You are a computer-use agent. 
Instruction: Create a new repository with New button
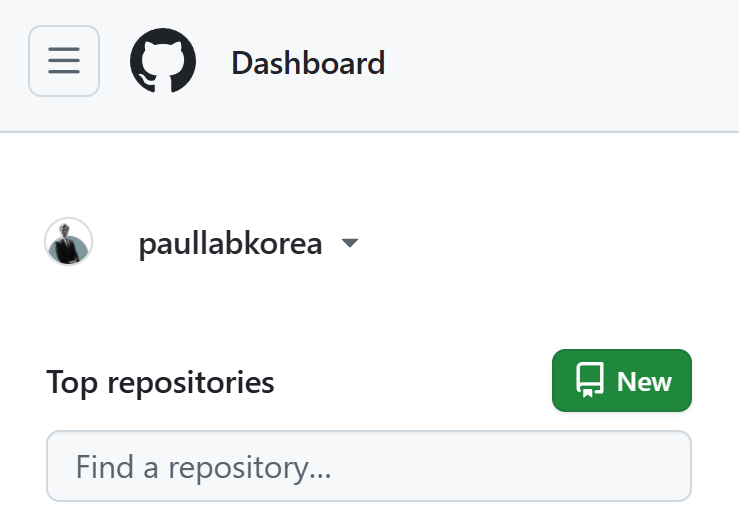coord(621,381)
